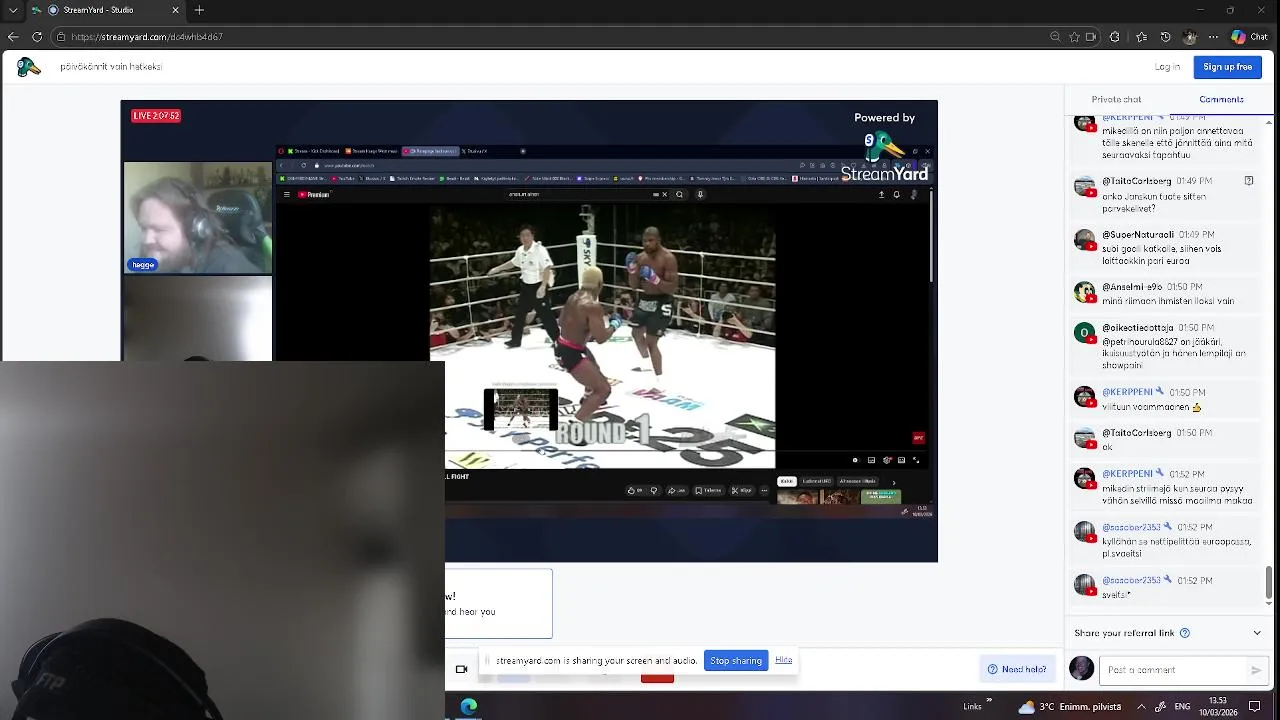Show hidden system tray icons
Viewport: 1280px width, 720px height.
1141,707
